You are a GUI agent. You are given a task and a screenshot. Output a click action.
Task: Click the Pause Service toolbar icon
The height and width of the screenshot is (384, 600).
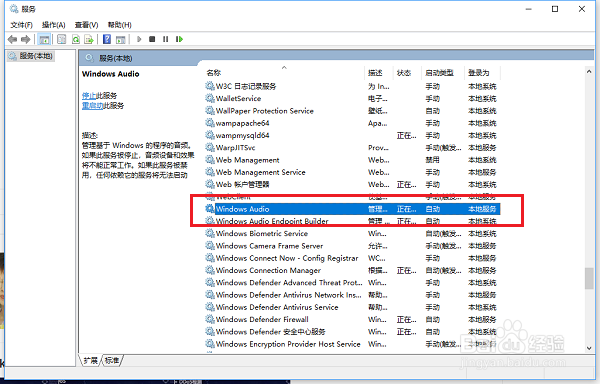pos(165,39)
